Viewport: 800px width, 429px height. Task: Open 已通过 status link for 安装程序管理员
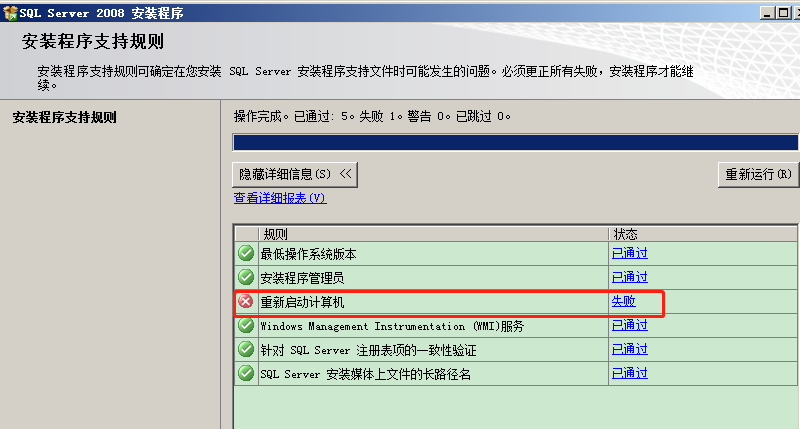630,277
